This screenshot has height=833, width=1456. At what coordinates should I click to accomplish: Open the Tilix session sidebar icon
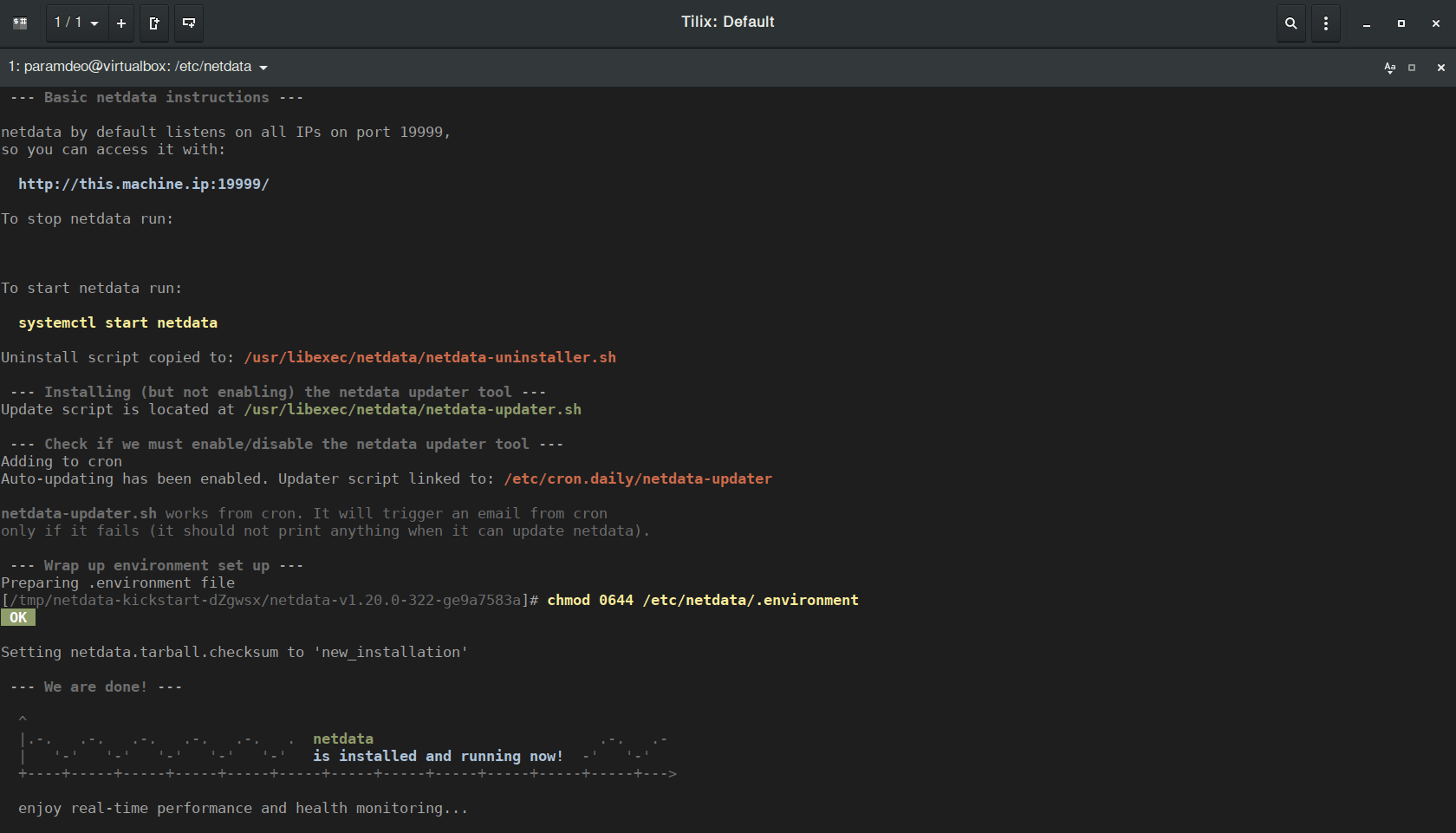pyautogui.click(x=20, y=23)
